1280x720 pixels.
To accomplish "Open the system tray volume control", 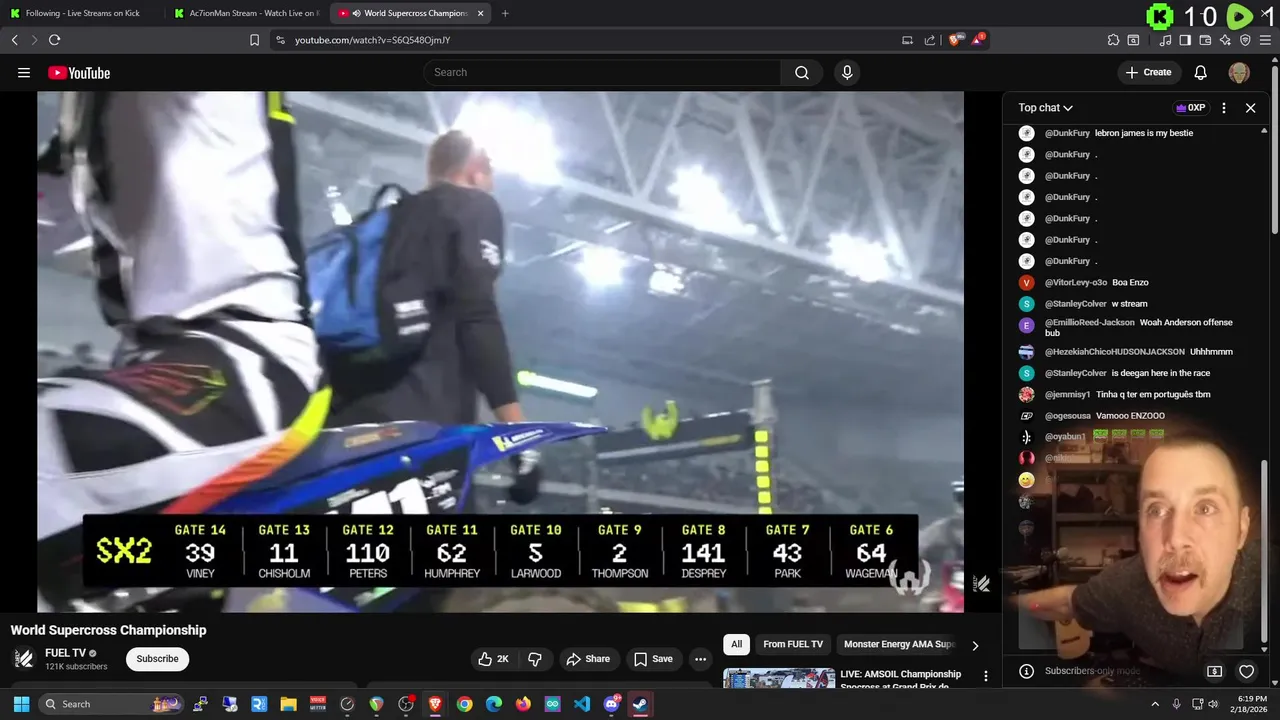I will 1214,704.
